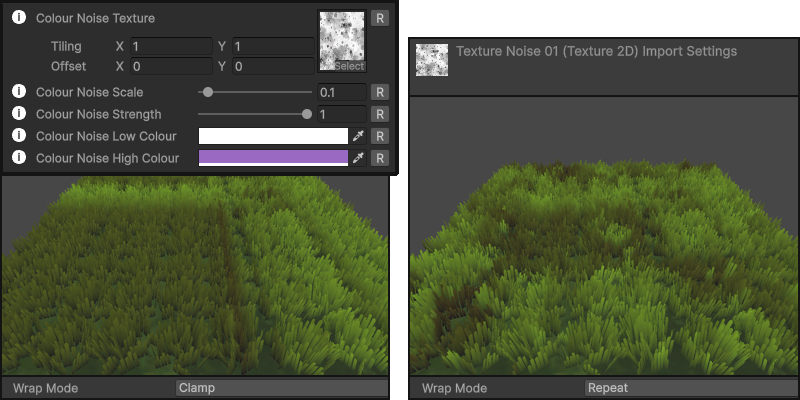The image size is (800, 400).
Task: Open the white Low Colour swatch
Action: 273,136
